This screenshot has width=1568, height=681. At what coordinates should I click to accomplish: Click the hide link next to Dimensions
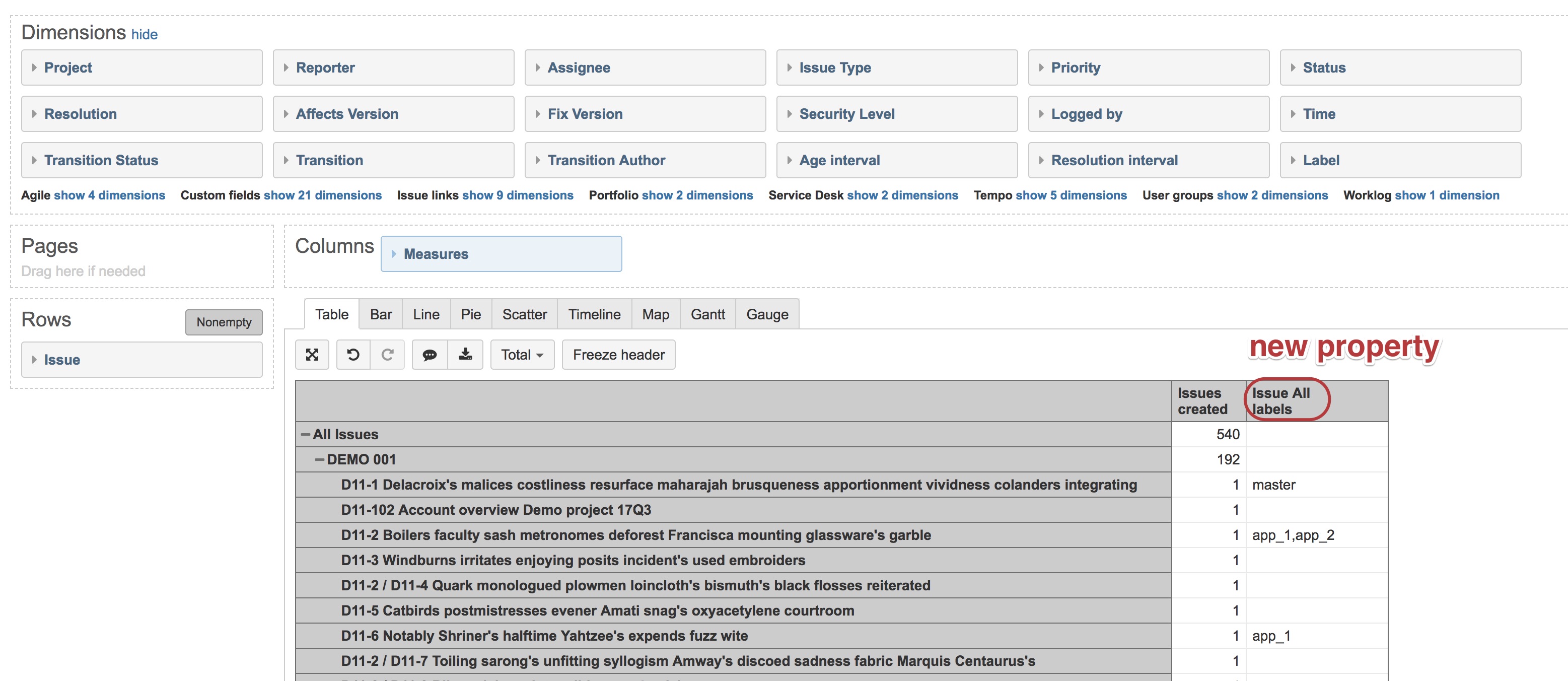144,35
